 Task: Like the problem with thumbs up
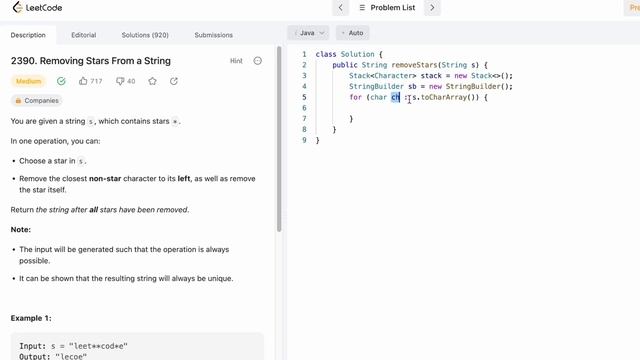(90, 81)
